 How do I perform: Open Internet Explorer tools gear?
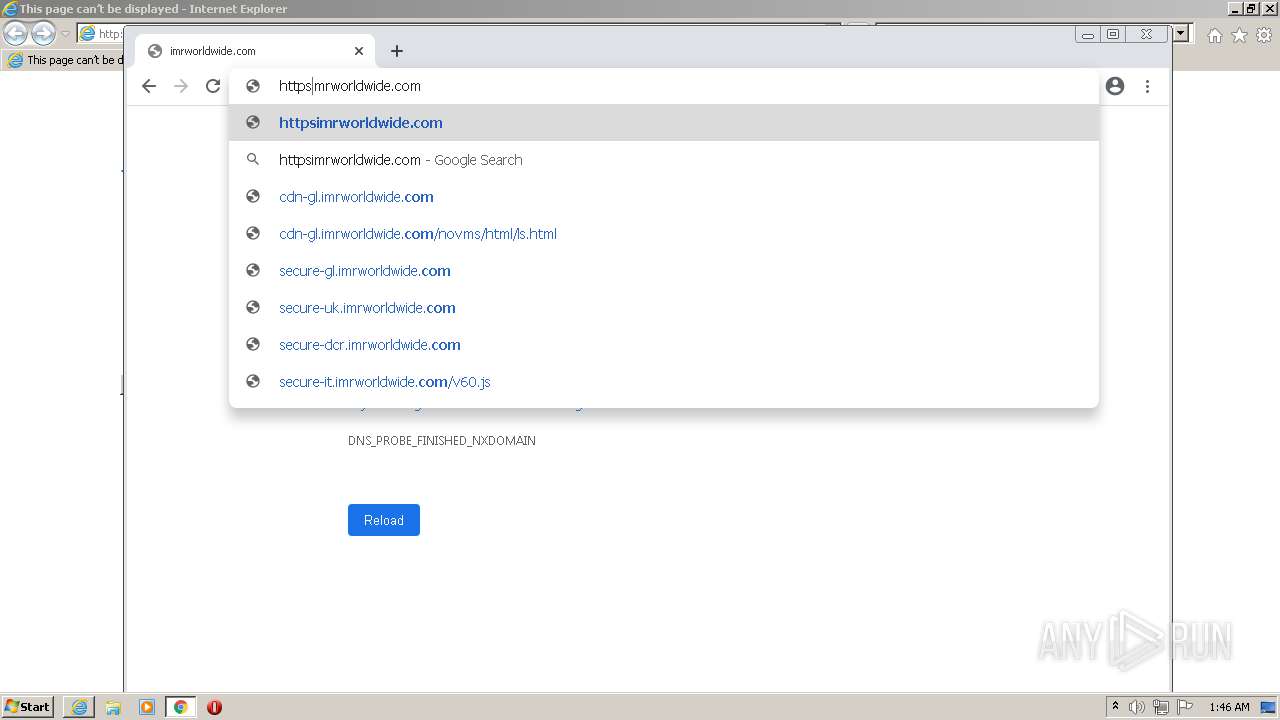point(1263,35)
